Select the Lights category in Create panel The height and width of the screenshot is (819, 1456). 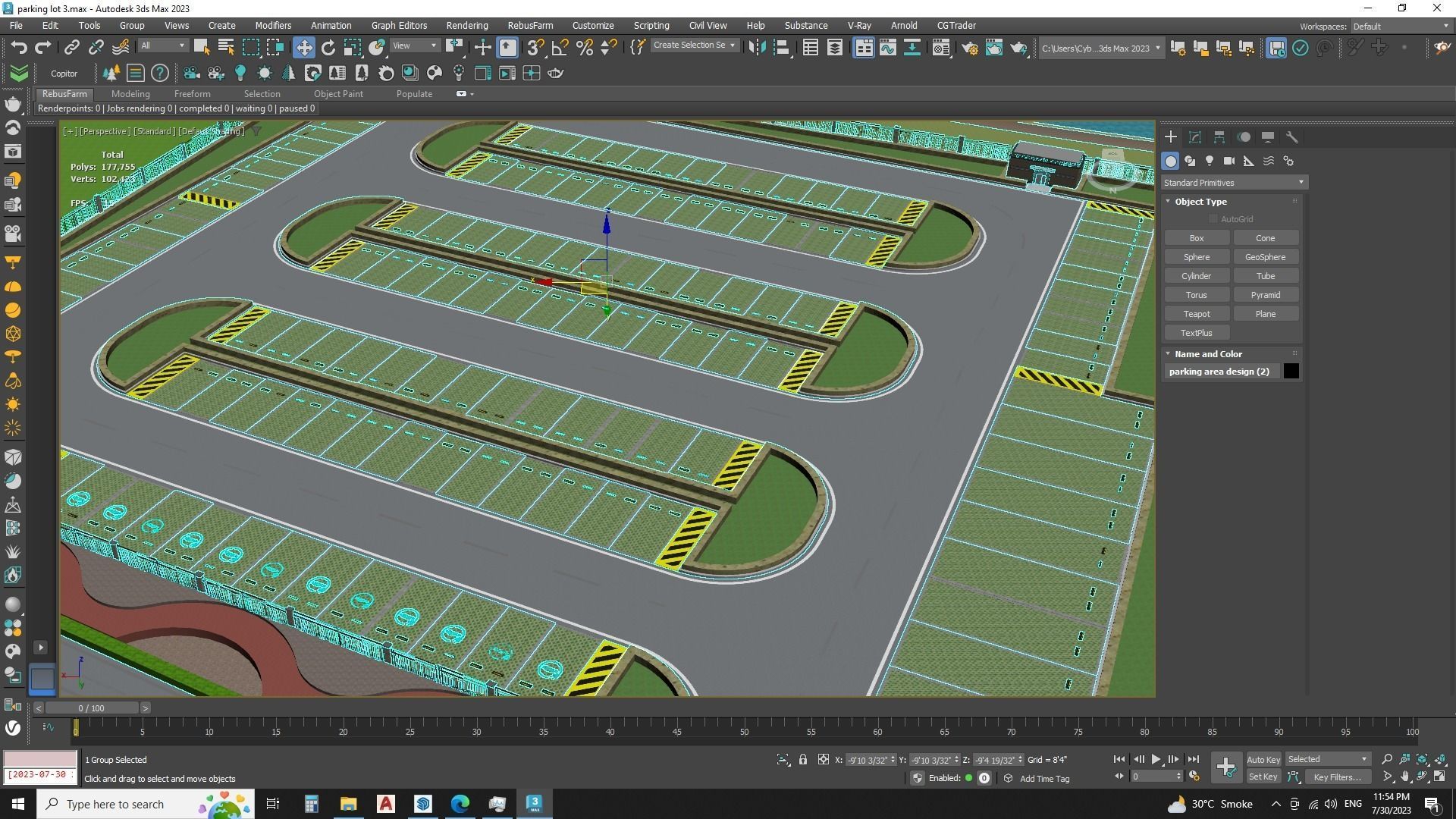(x=1210, y=161)
